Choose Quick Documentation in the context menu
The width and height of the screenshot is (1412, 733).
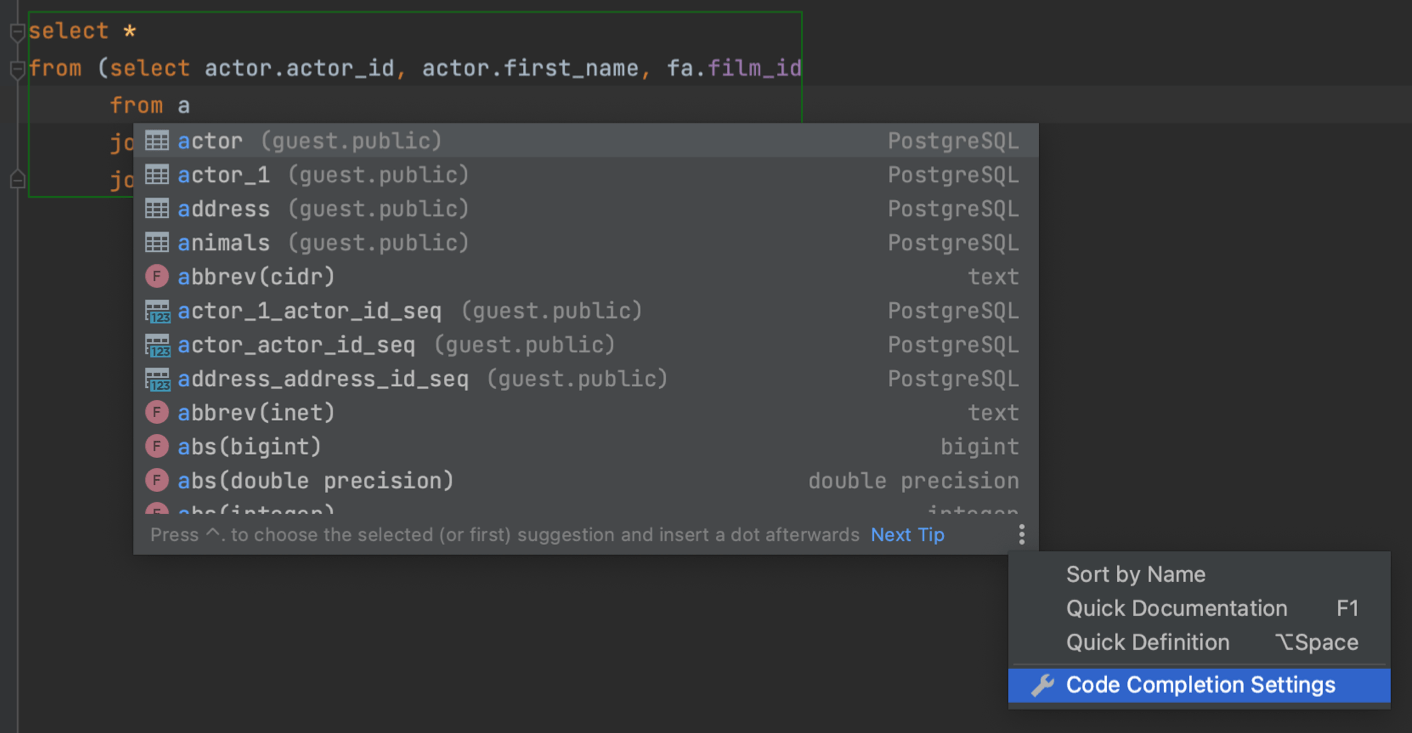click(1176, 608)
